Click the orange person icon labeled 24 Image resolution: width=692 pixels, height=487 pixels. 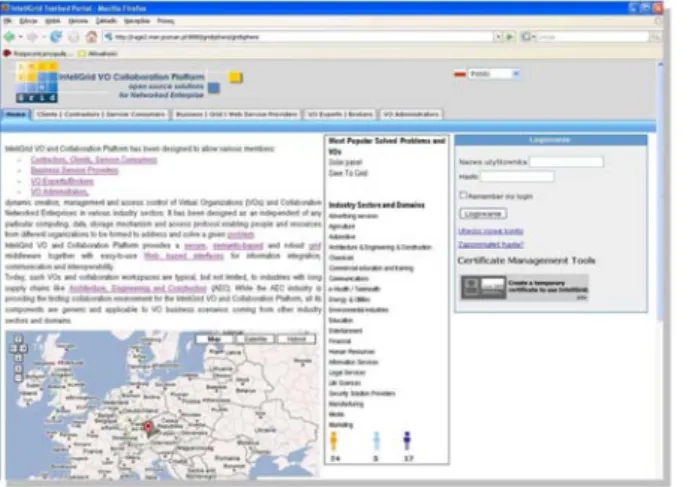[334, 441]
